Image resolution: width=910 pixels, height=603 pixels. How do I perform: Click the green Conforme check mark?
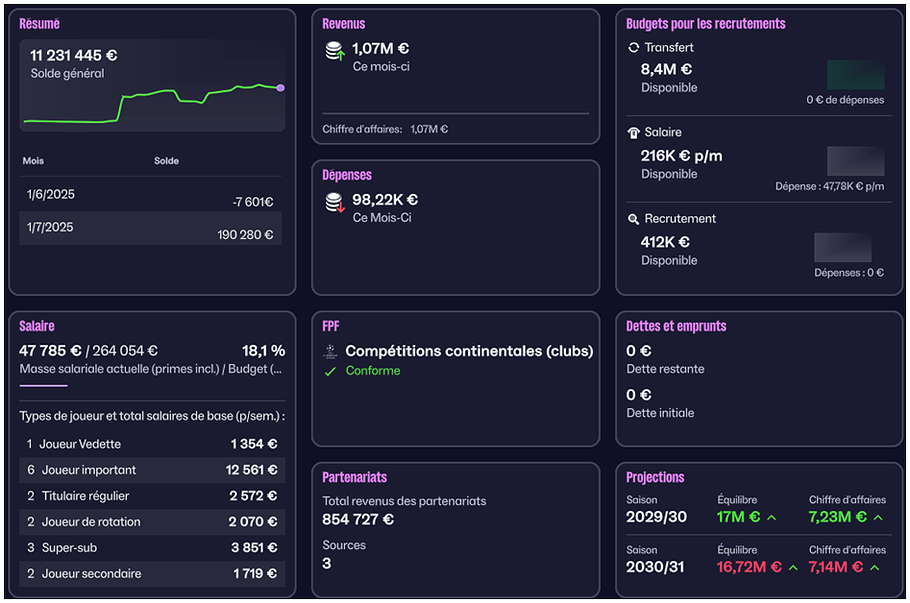(x=331, y=371)
